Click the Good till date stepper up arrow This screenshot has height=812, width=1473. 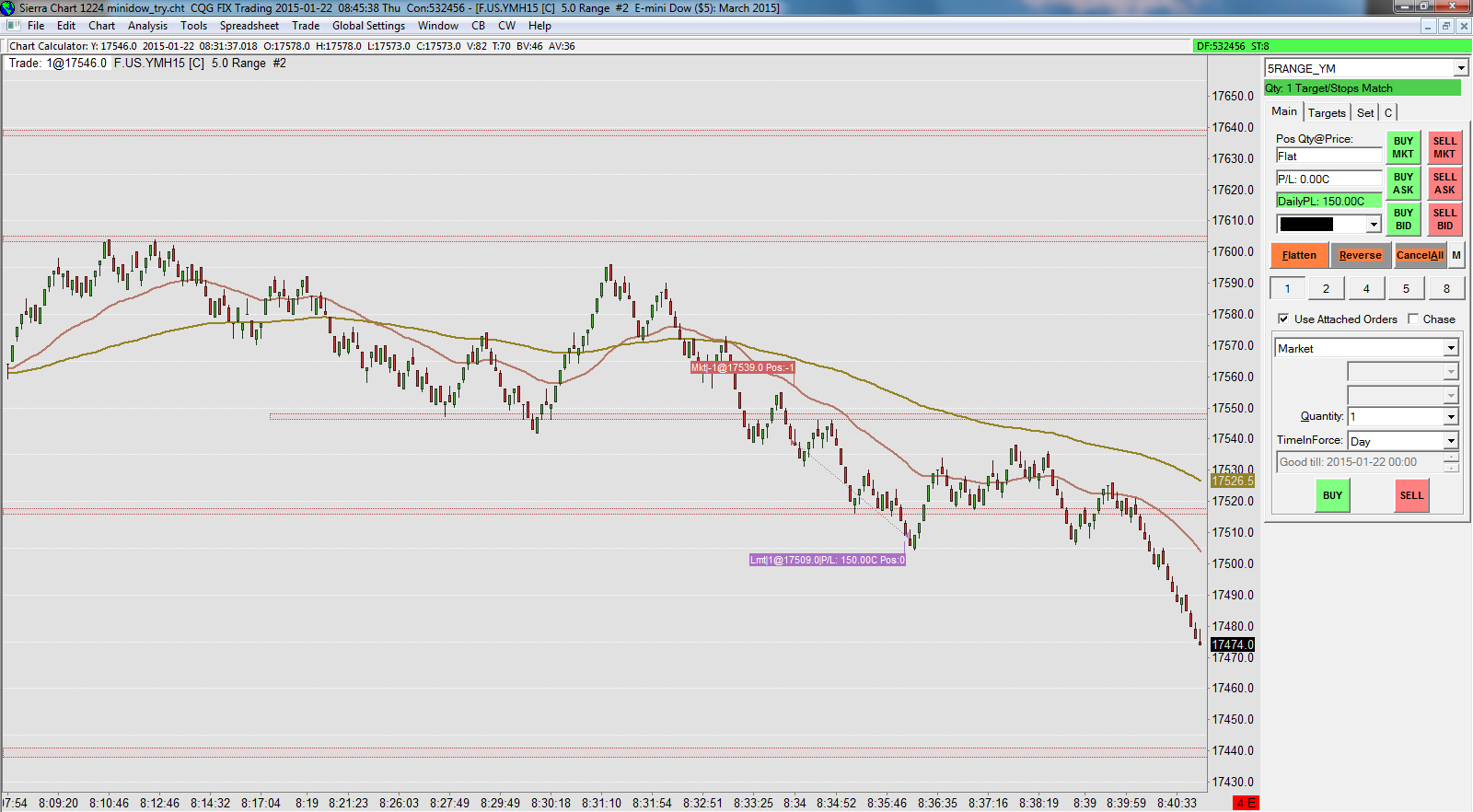(1452, 458)
